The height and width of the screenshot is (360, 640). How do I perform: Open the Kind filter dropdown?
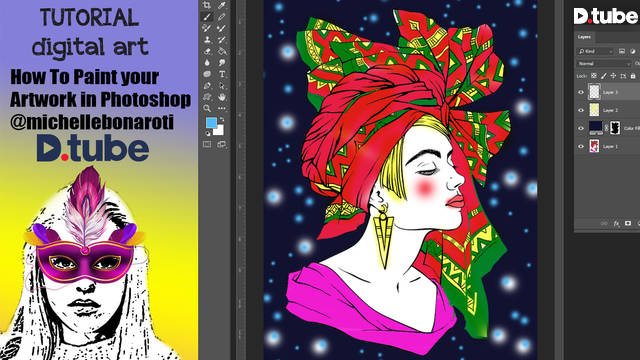pos(596,51)
